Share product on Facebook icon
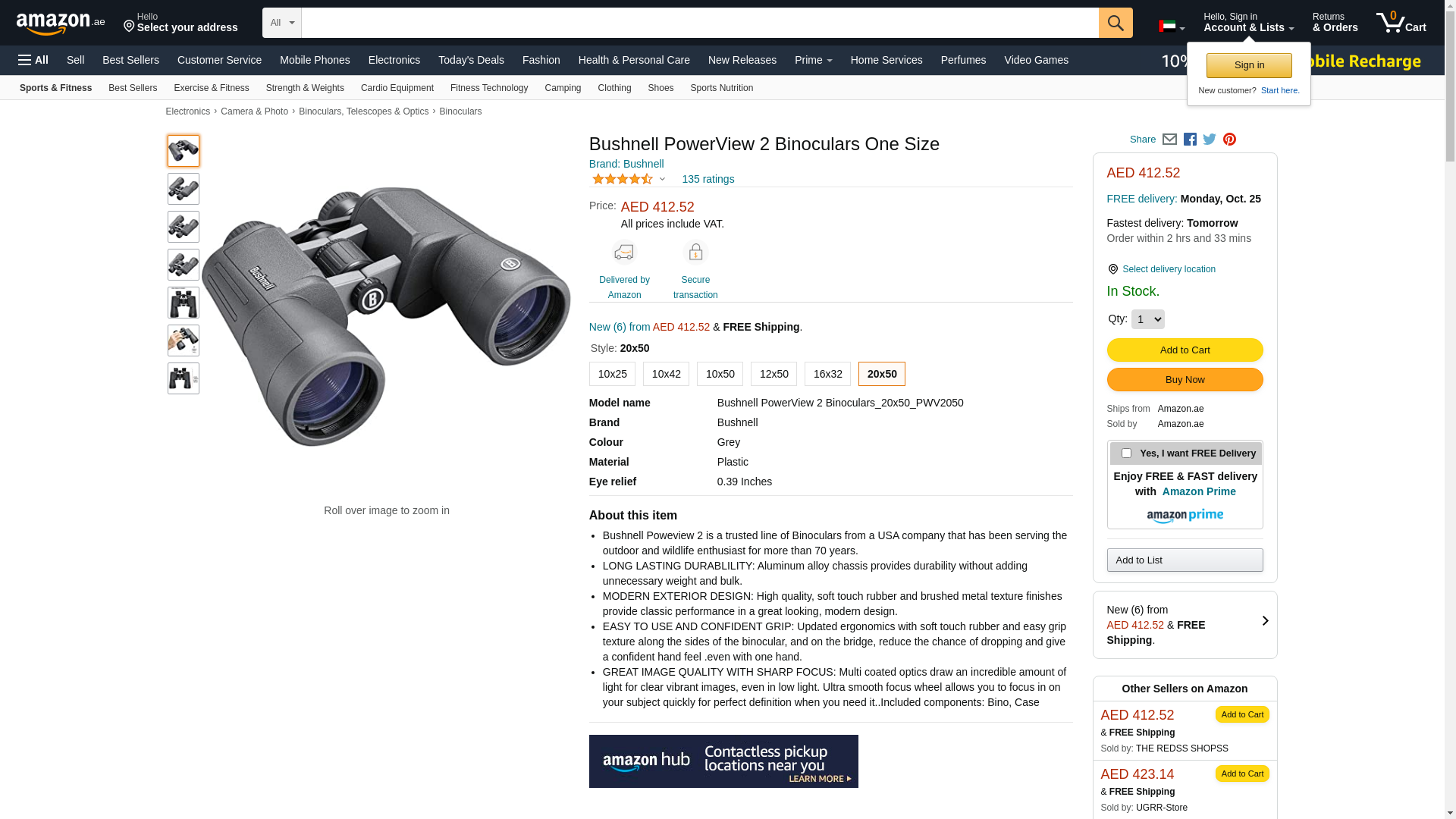Viewport: 1456px width, 819px height. tap(1190, 140)
